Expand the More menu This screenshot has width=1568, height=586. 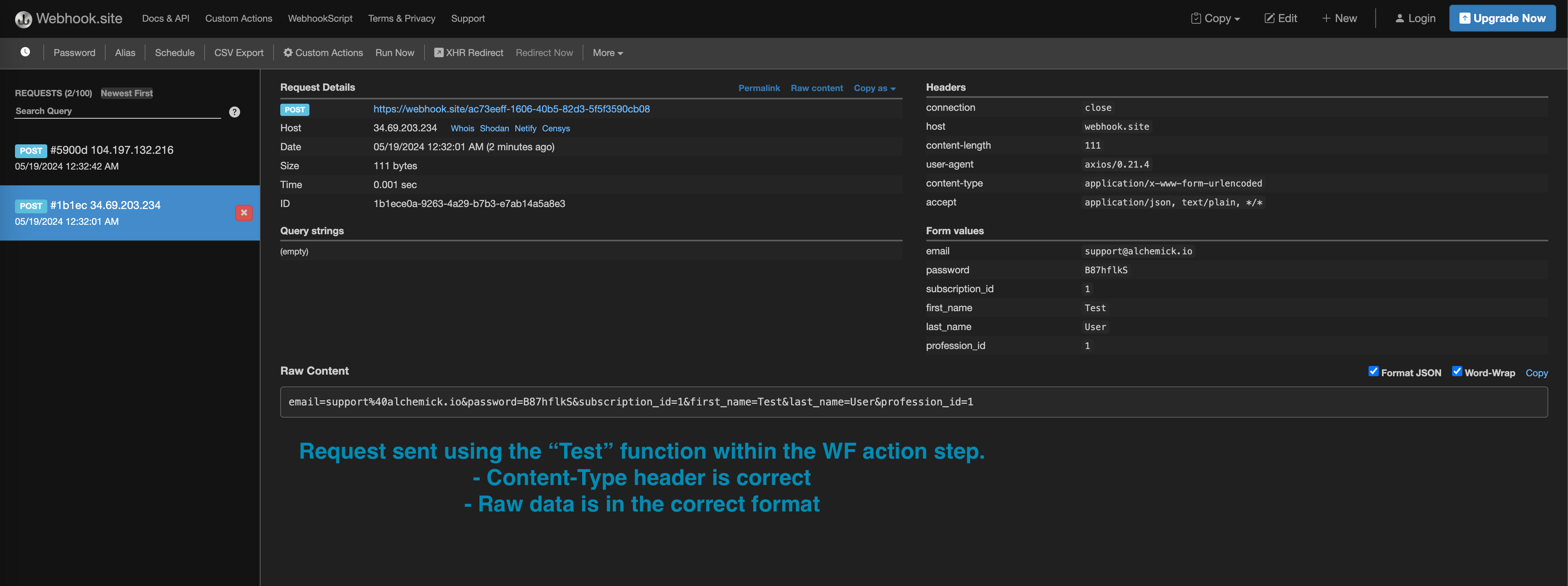click(x=607, y=53)
